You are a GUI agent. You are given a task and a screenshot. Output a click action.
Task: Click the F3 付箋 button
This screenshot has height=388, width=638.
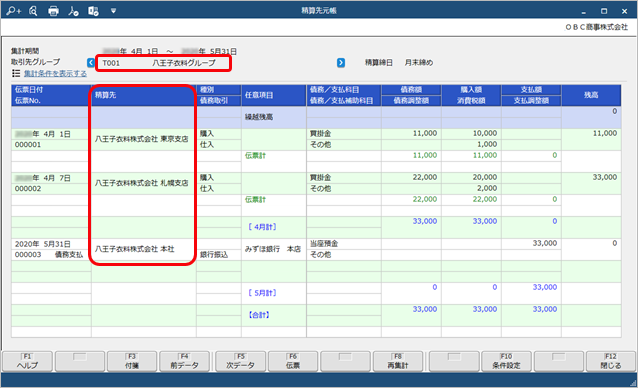[x=132, y=361]
